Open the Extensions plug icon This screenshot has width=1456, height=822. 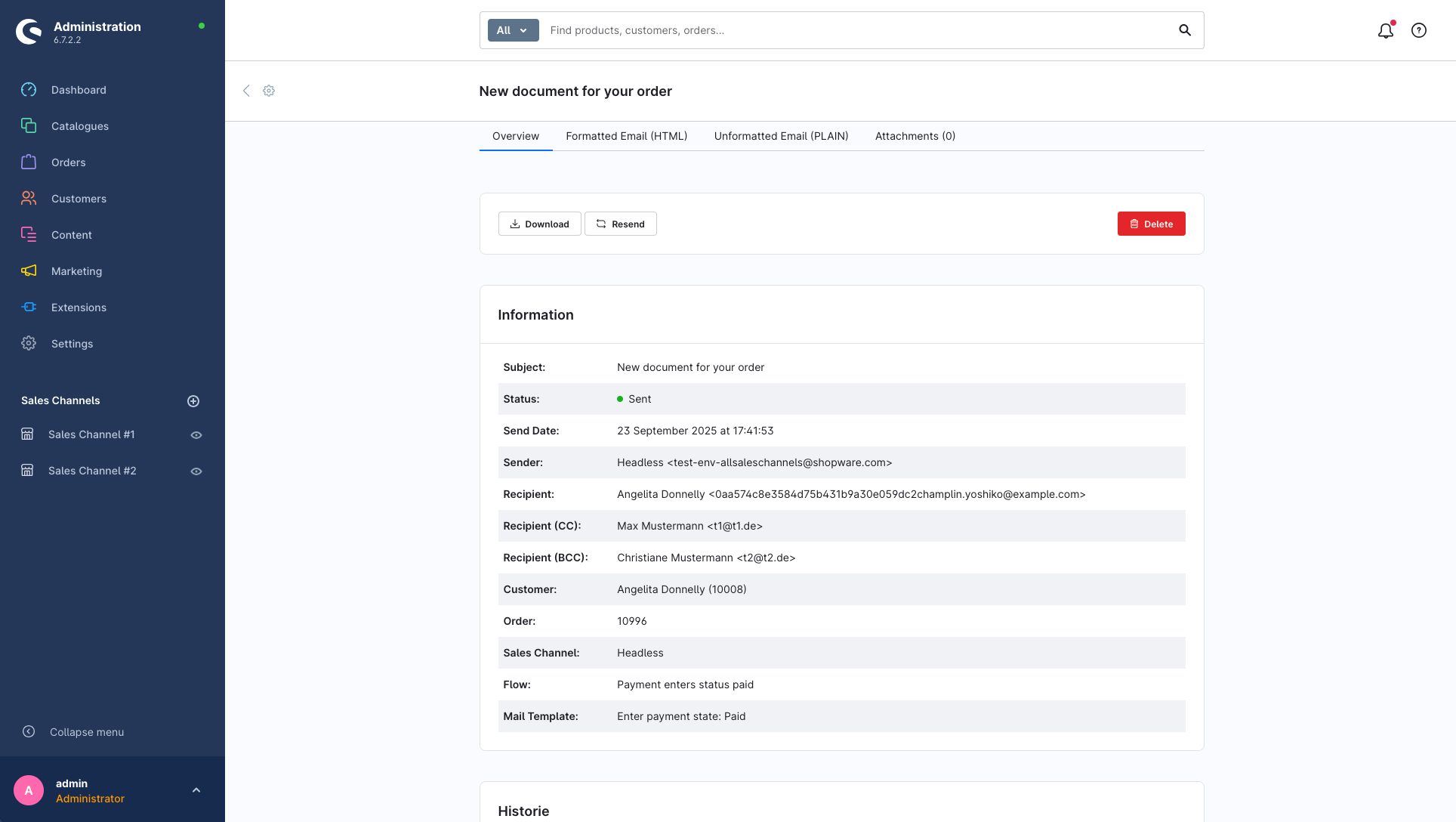pyautogui.click(x=29, y=307)
